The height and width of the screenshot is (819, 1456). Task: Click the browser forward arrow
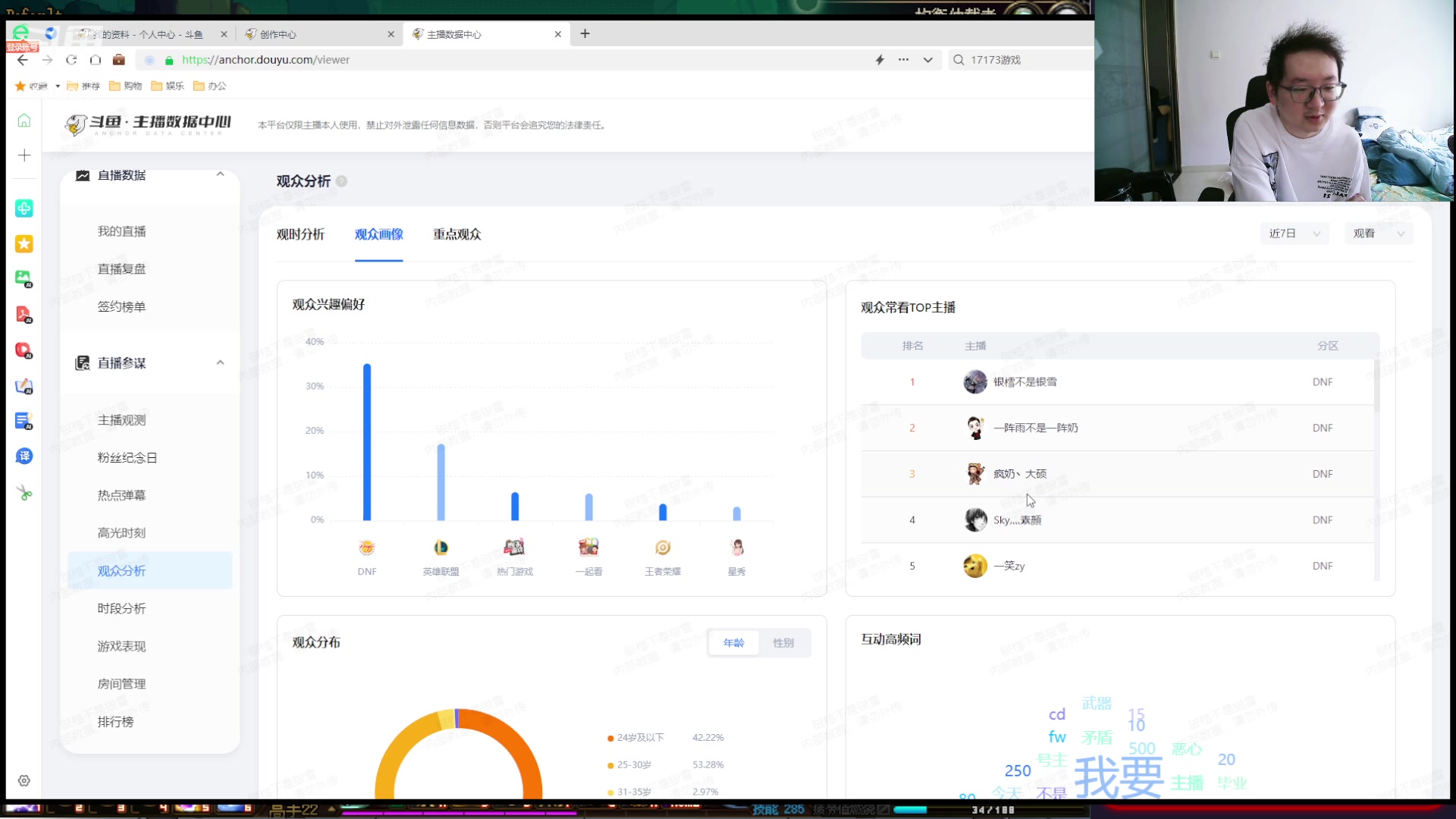(47, 60)
